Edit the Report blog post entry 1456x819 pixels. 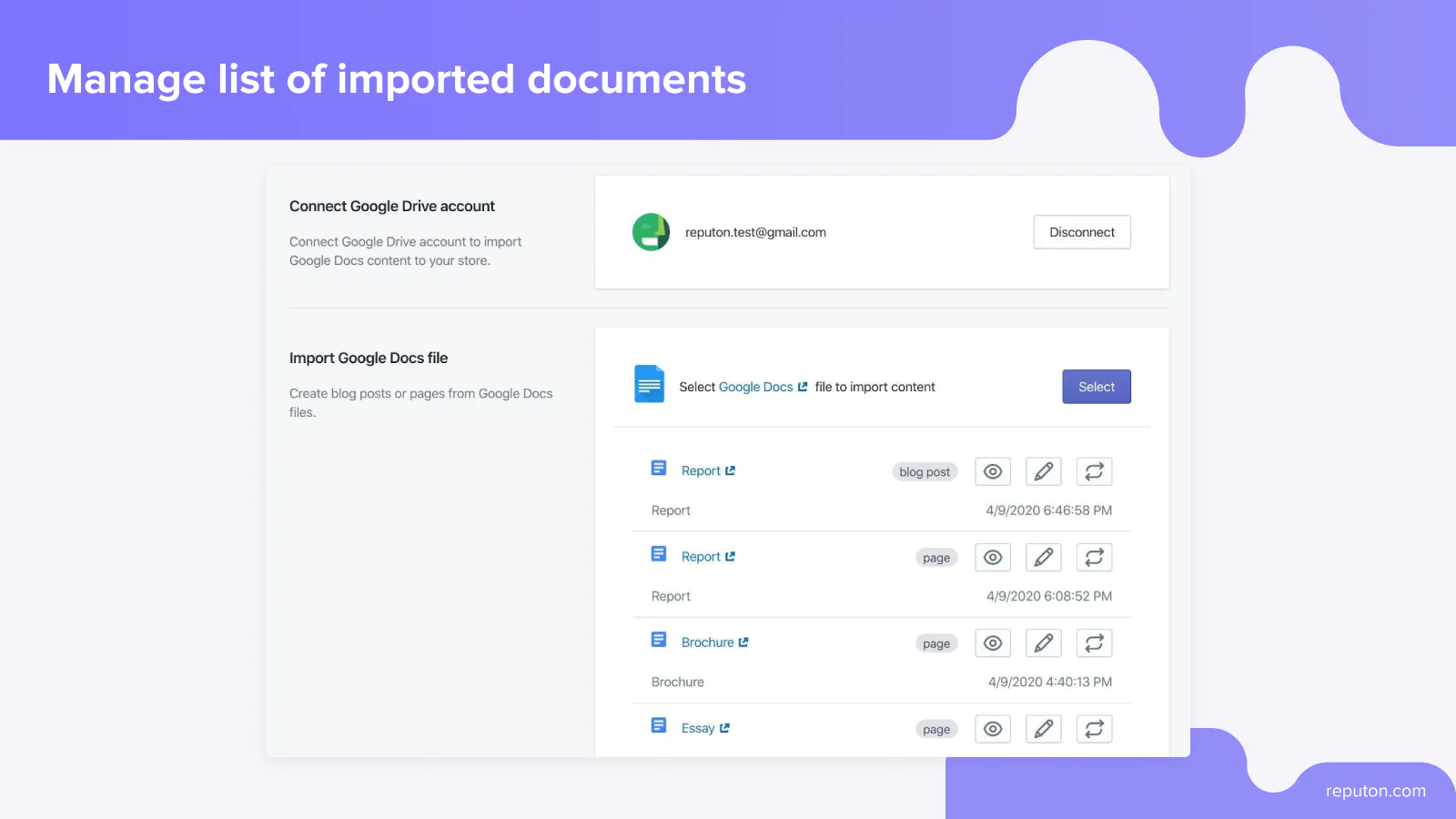point(1044,471)
